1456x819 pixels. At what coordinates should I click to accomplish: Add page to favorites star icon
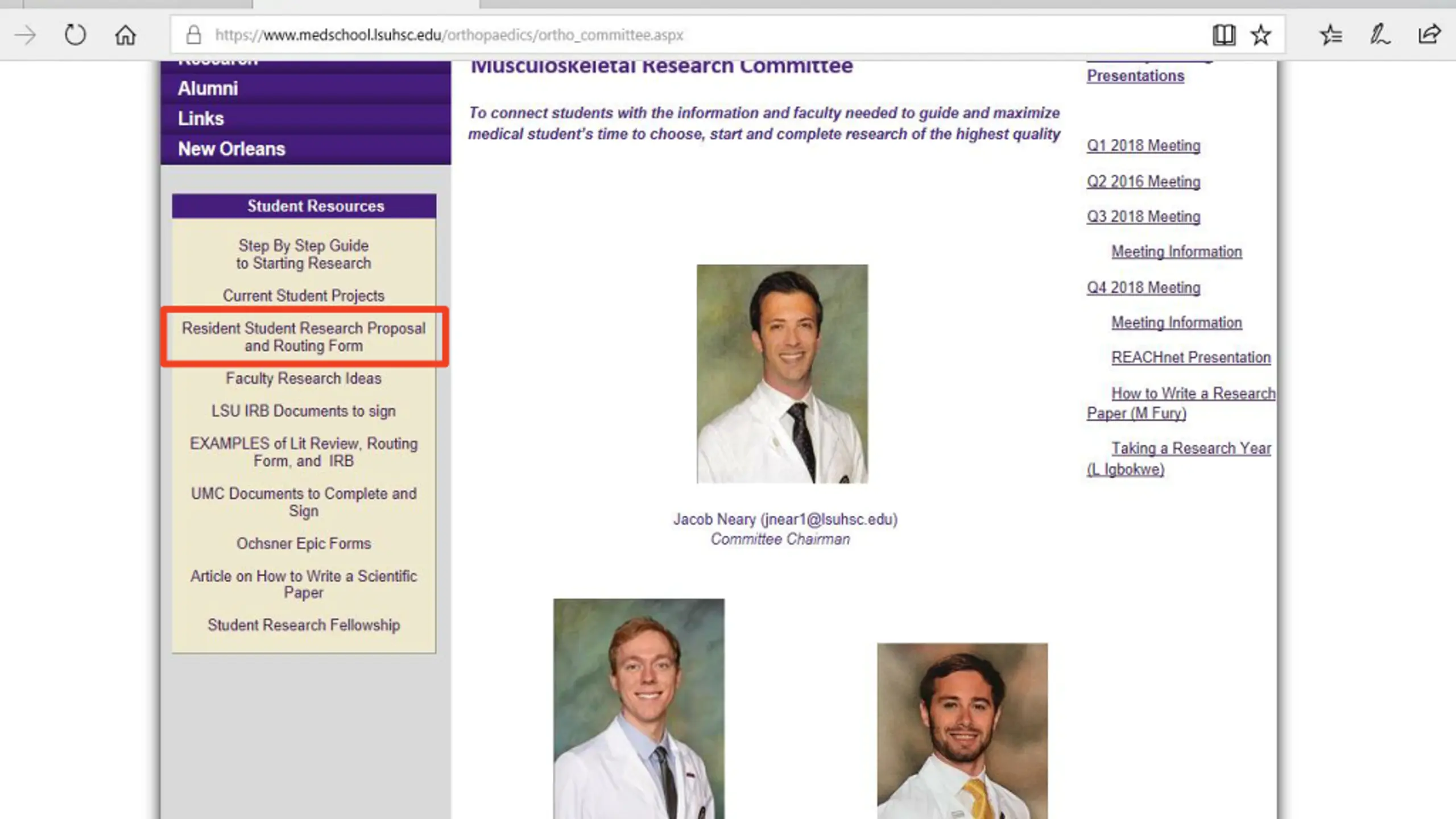click(1261, 35)
